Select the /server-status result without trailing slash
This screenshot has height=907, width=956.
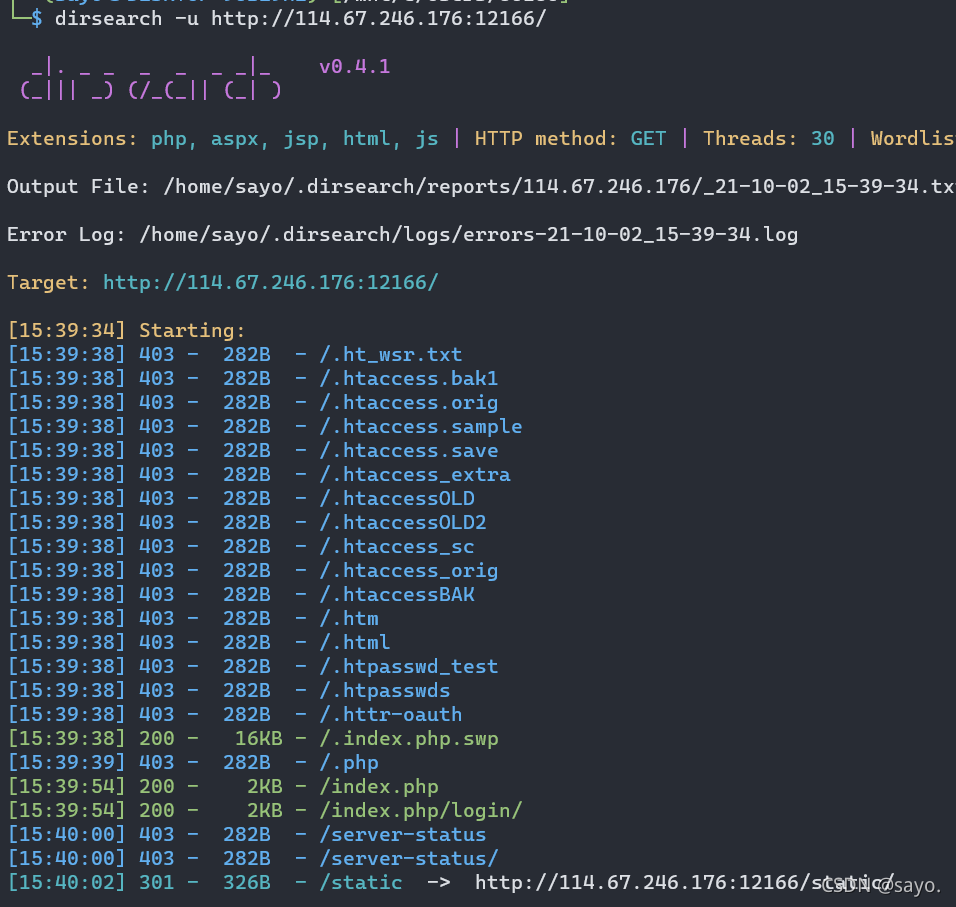(x=402, y=834)
